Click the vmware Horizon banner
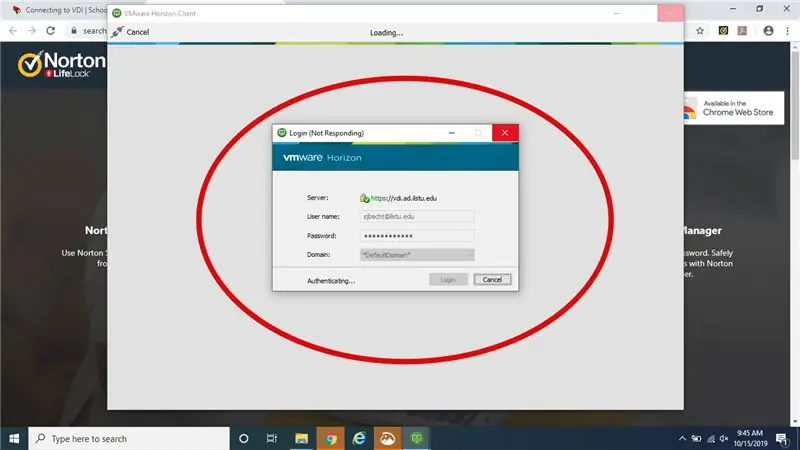 (x=395, y=157)
